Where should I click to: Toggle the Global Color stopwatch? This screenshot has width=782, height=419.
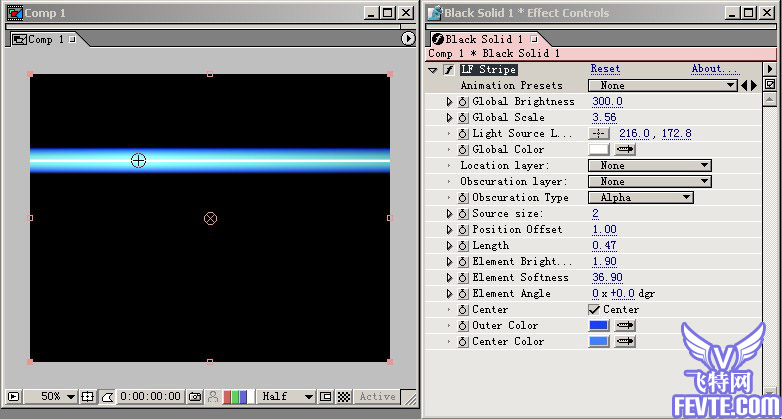point(463,150)
